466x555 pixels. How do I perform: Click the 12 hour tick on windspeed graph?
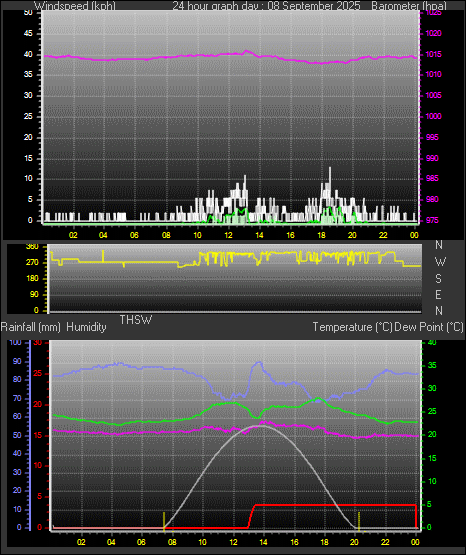click(x=229, y=235)
